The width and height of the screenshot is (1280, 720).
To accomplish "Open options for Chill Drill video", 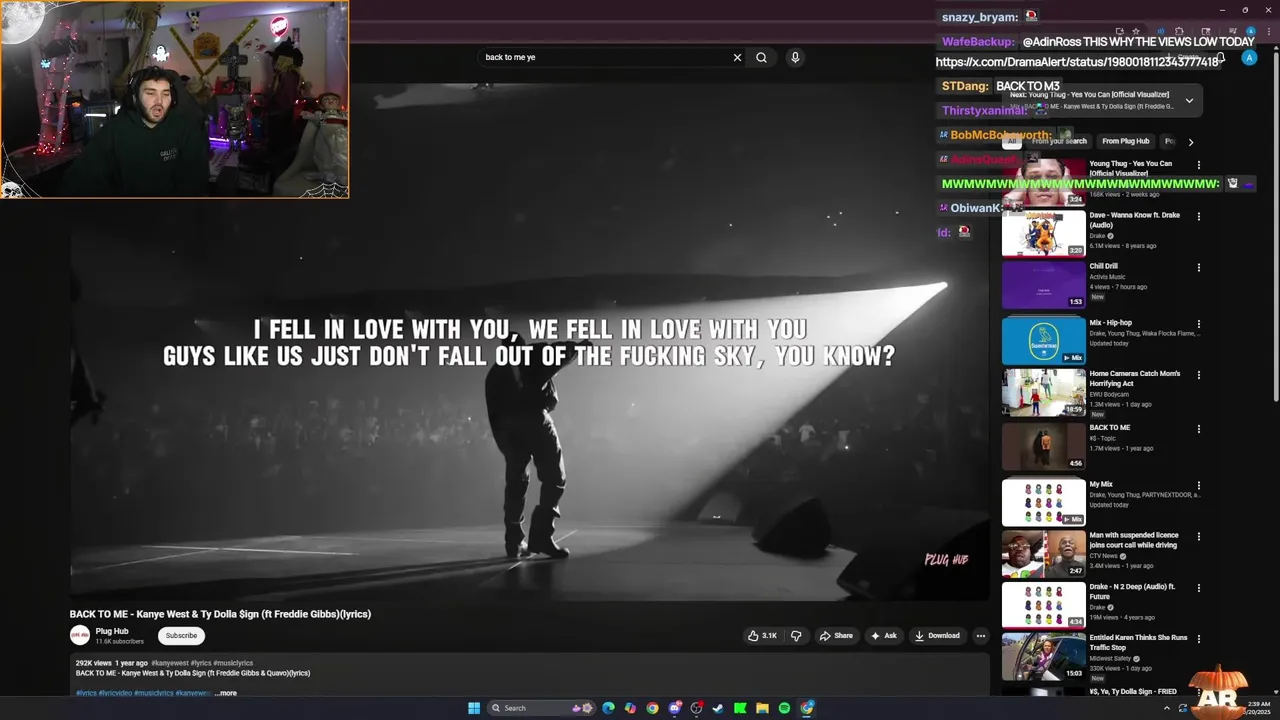I will pos(1198,268).
